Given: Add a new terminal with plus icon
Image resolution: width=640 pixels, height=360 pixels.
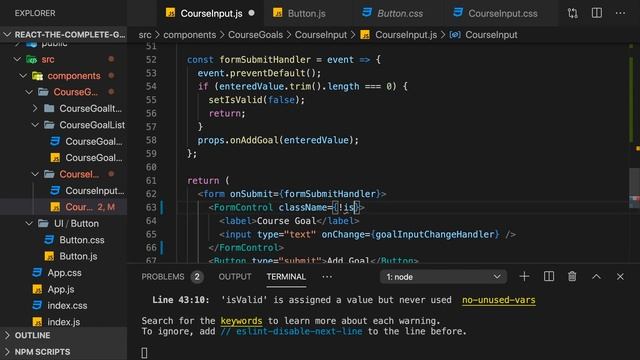Looking at the screenshot, I should [524, 277].
